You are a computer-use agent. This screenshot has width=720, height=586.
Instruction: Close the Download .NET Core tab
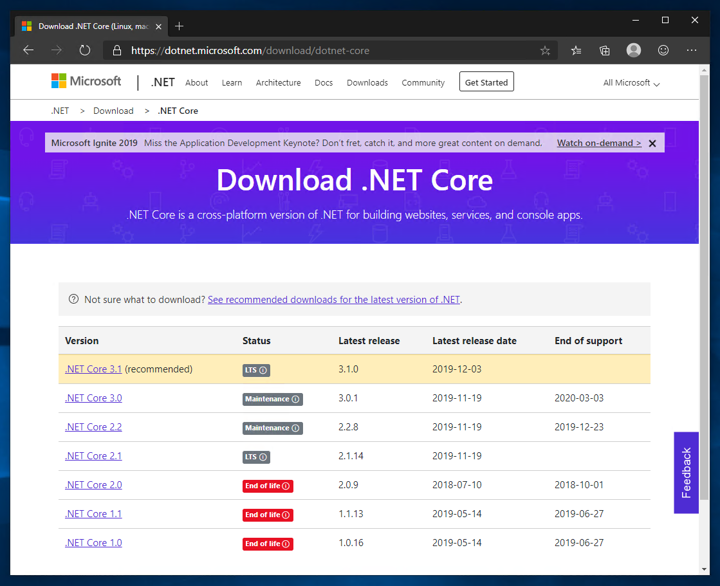(158, 27)
